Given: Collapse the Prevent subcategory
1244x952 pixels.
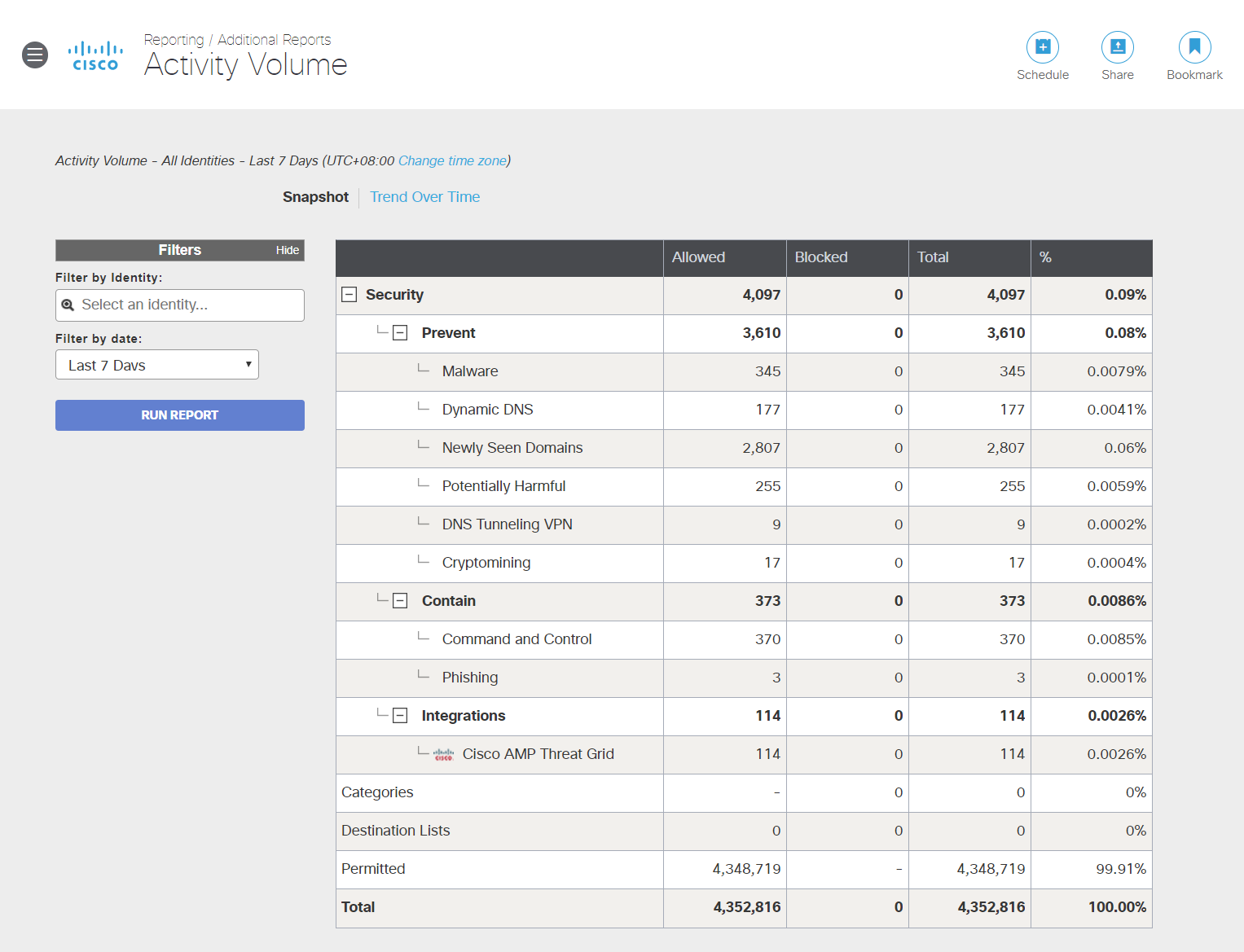Looking at the screenshot, I should (x=399, y=332).
